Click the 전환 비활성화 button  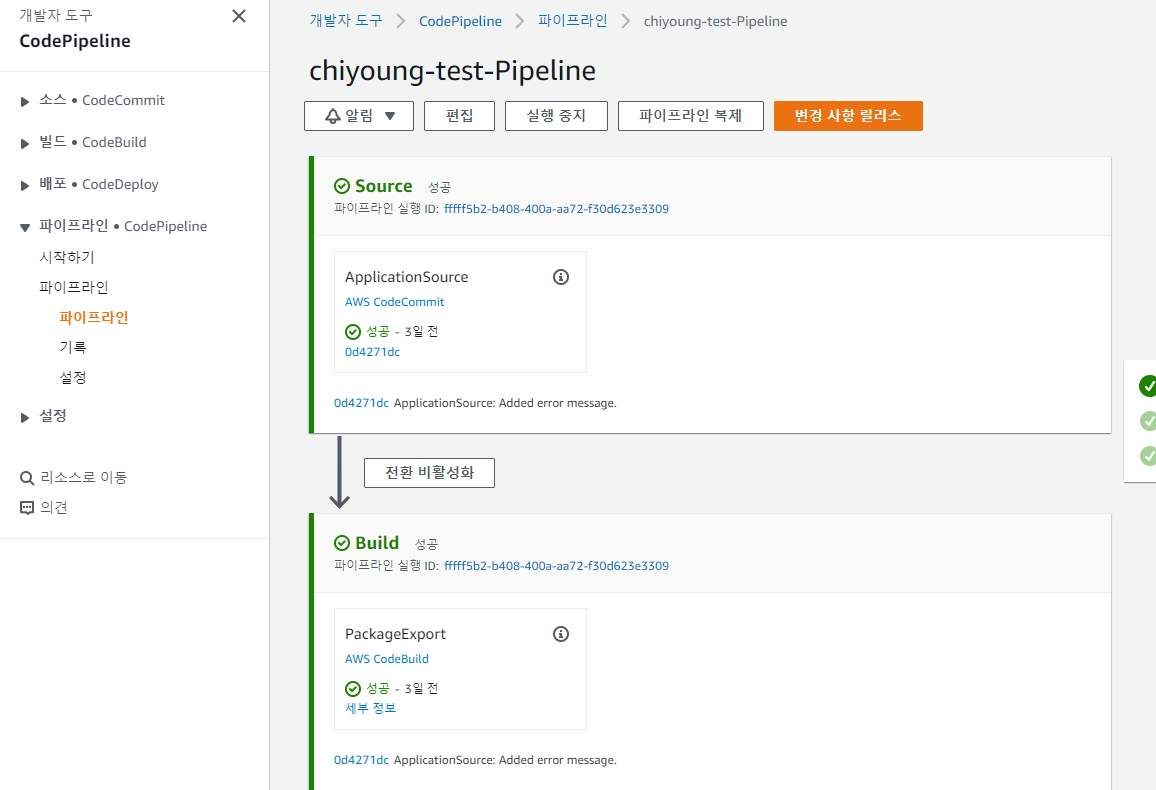tap(429, 473)
